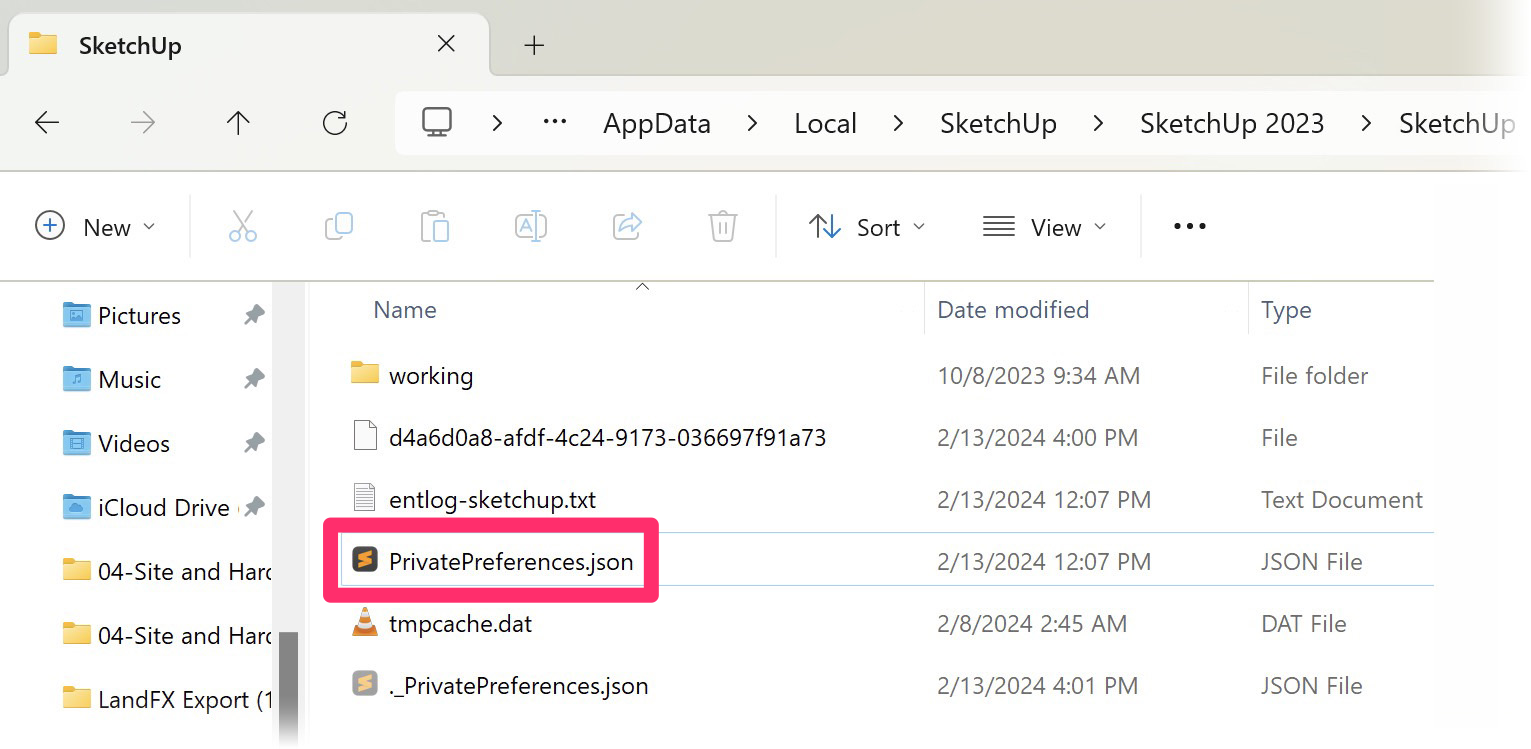Show hidden breadcrumb path with ellipsis
This screenshot has width=1531, height=749.
(555, 122)
